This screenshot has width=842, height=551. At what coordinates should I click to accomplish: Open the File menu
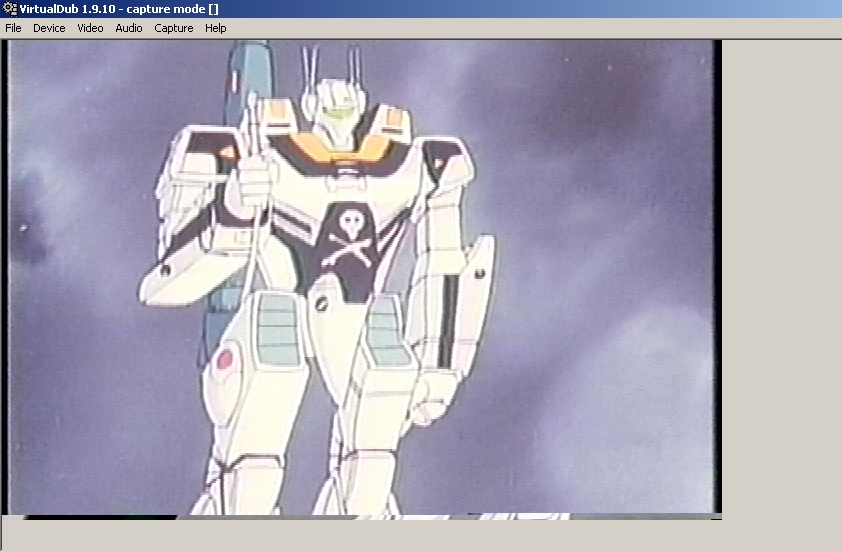pos(13,28)
